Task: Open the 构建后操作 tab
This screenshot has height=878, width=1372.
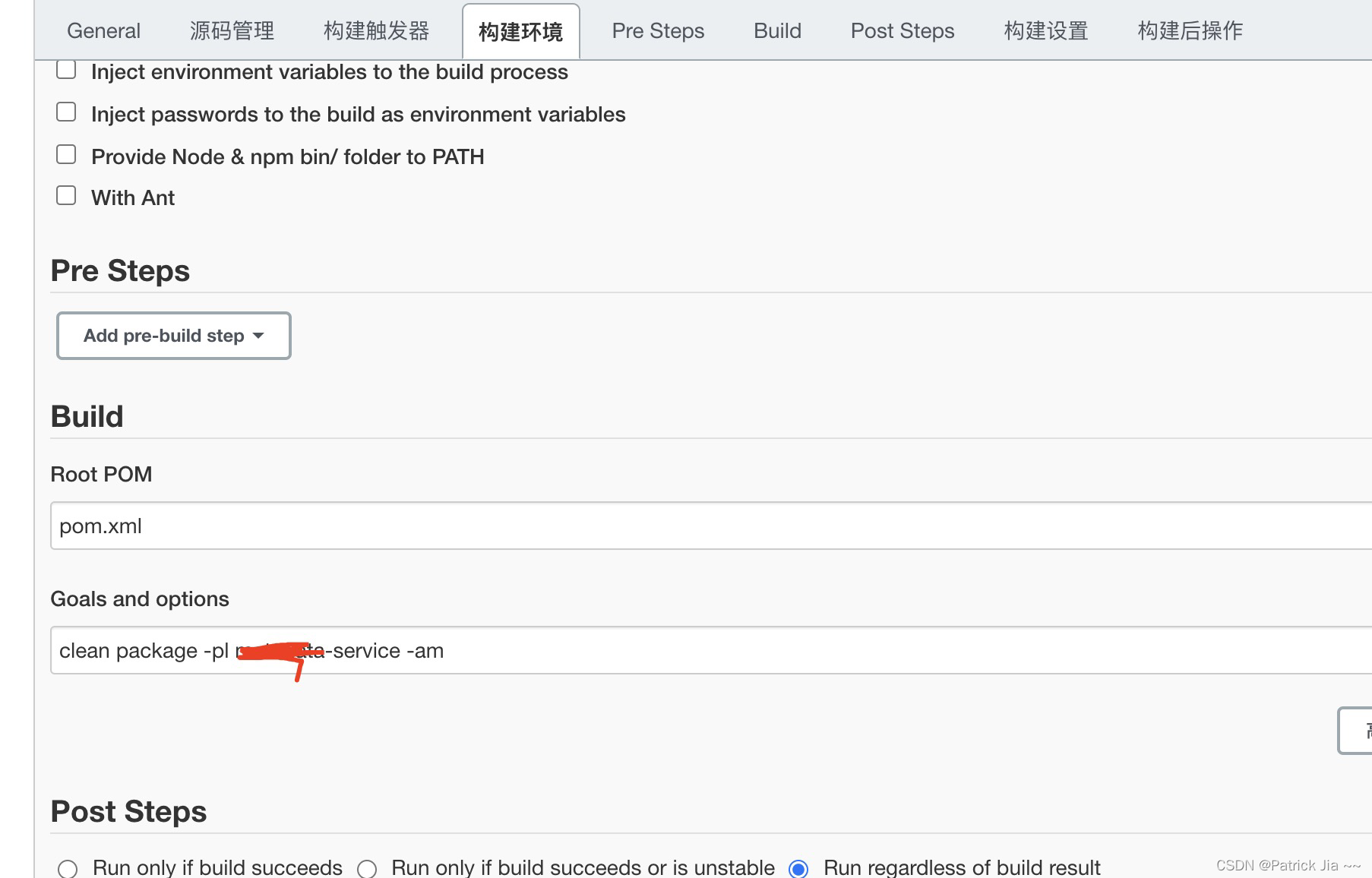Action: [x=1189, y=30]
